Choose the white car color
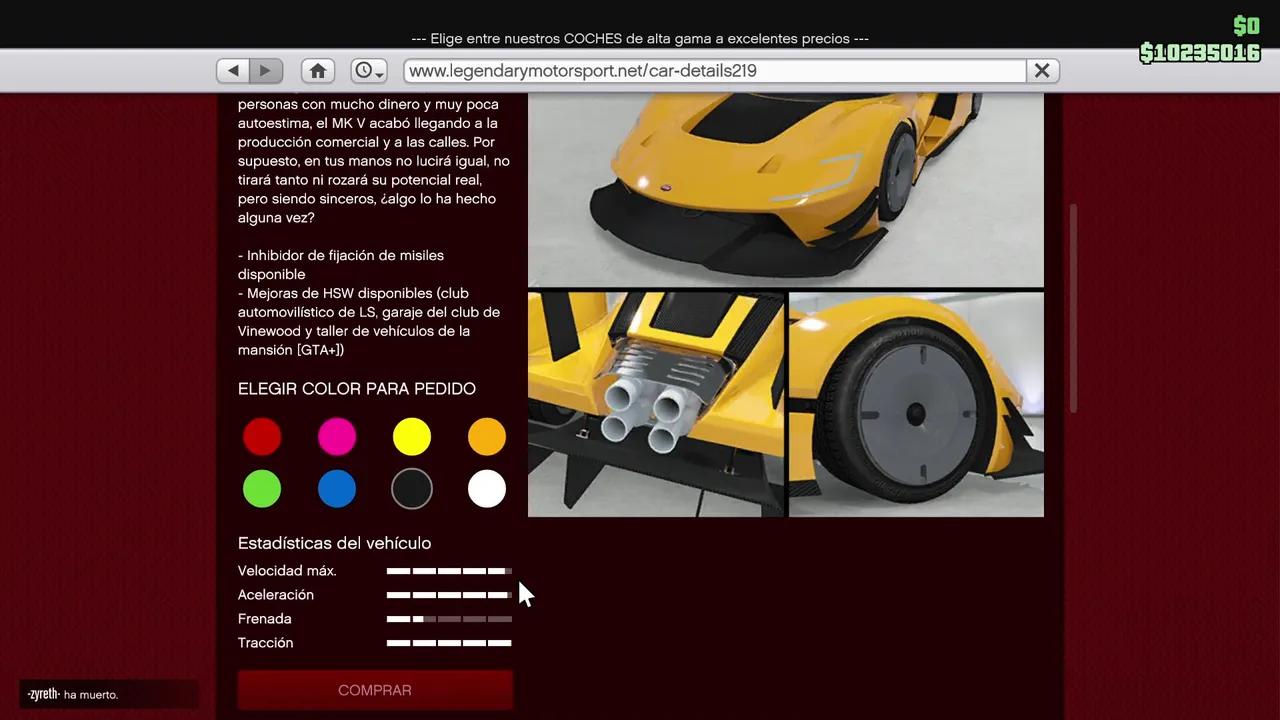 (487, 489)
